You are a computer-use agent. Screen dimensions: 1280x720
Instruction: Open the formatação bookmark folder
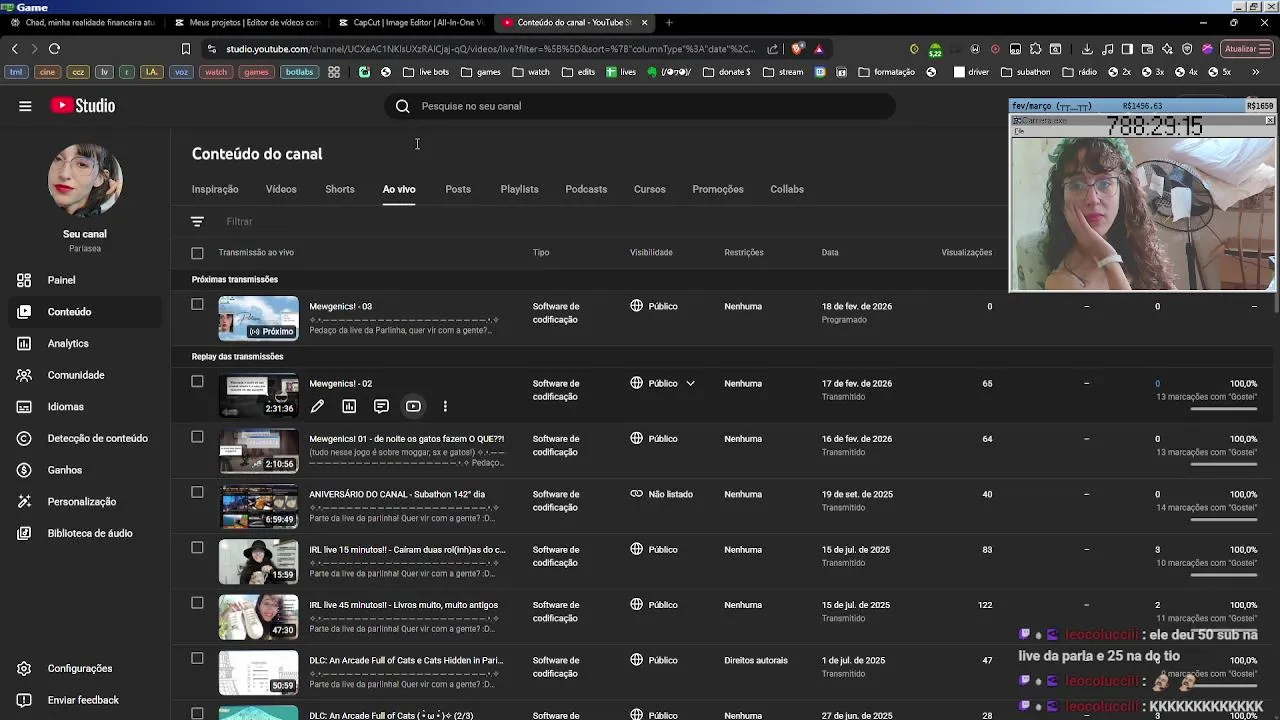(886, 72)
